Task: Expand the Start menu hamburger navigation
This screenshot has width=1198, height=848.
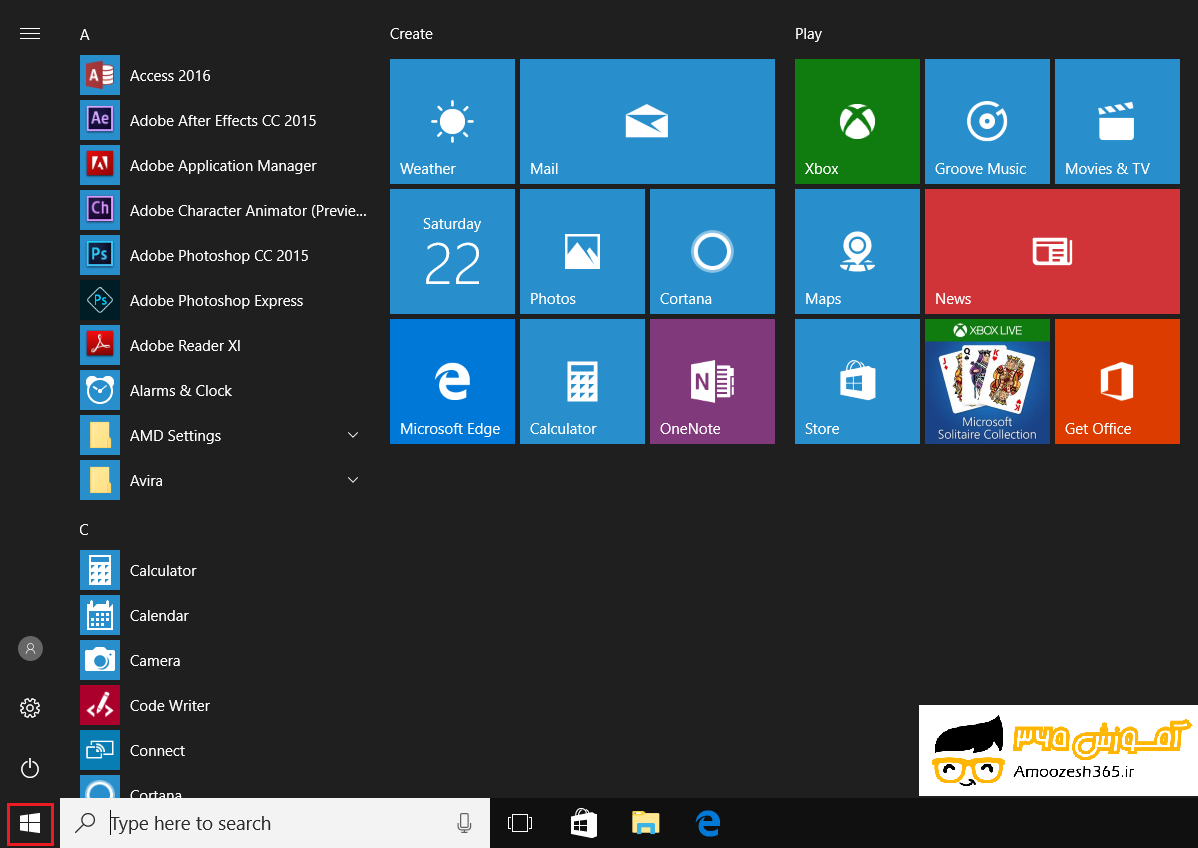Action: point(30,34)
